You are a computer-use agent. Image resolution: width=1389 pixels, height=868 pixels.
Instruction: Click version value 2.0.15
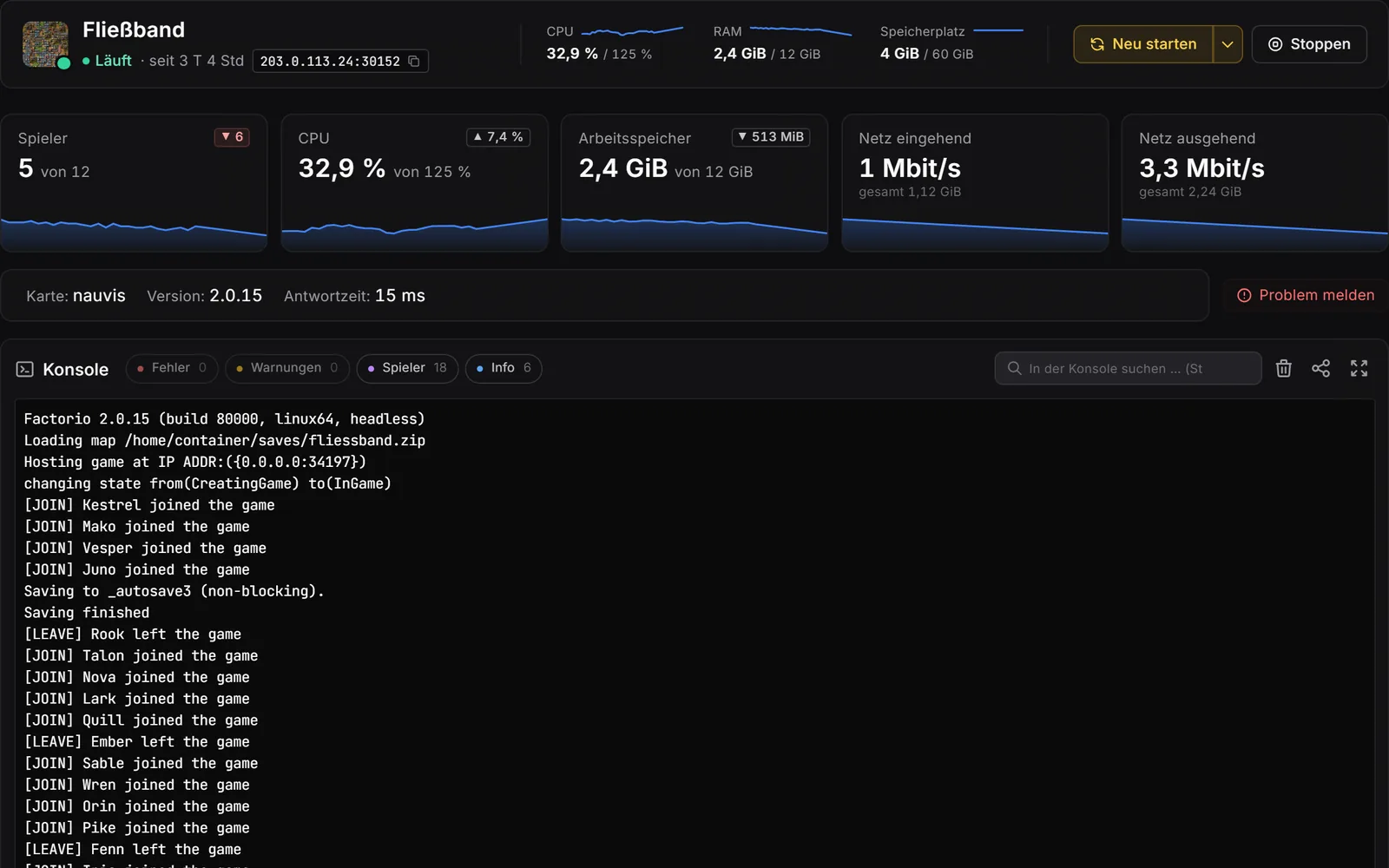click(x=235, y=296)
